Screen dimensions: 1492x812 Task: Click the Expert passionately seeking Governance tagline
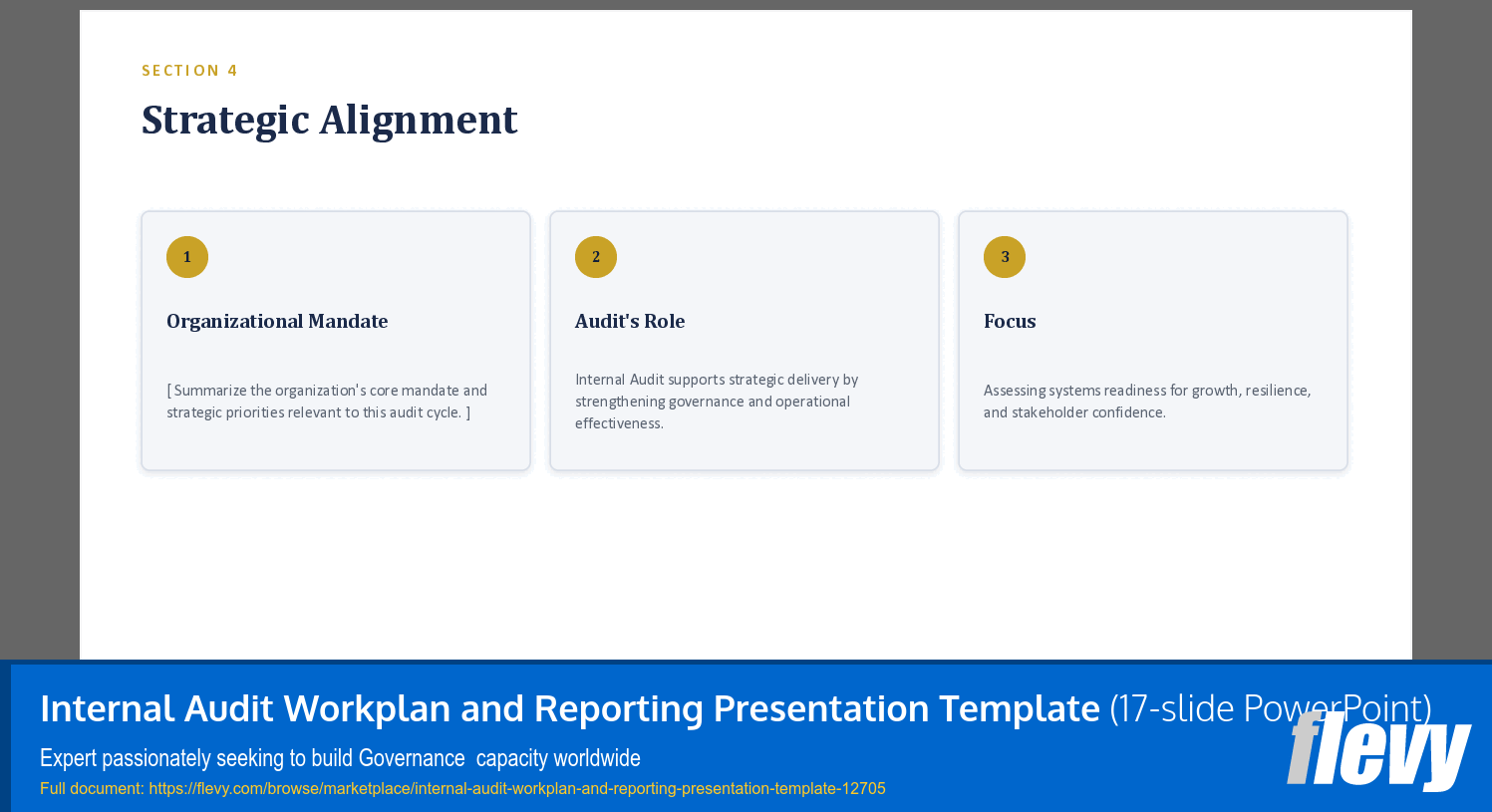click(340, 758)
